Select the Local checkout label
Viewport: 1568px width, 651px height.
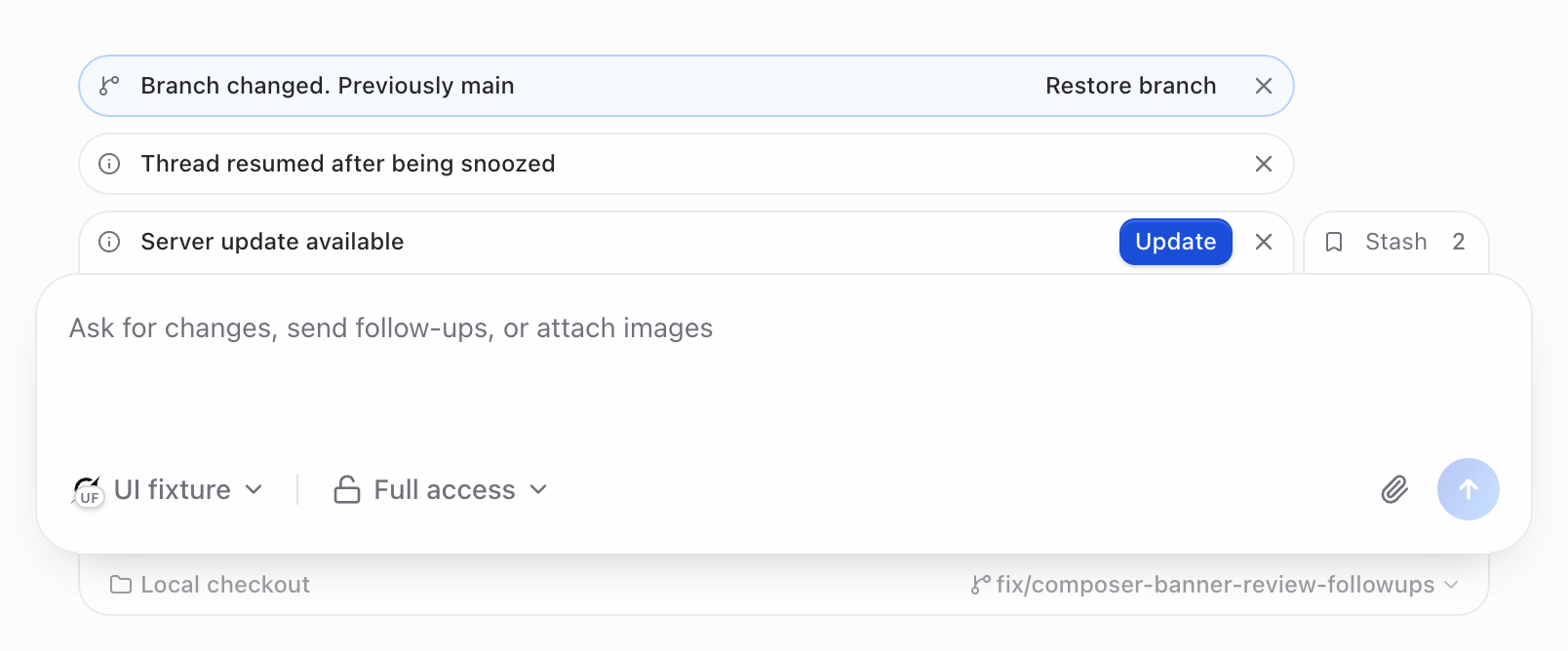click(x=225, y=585)
